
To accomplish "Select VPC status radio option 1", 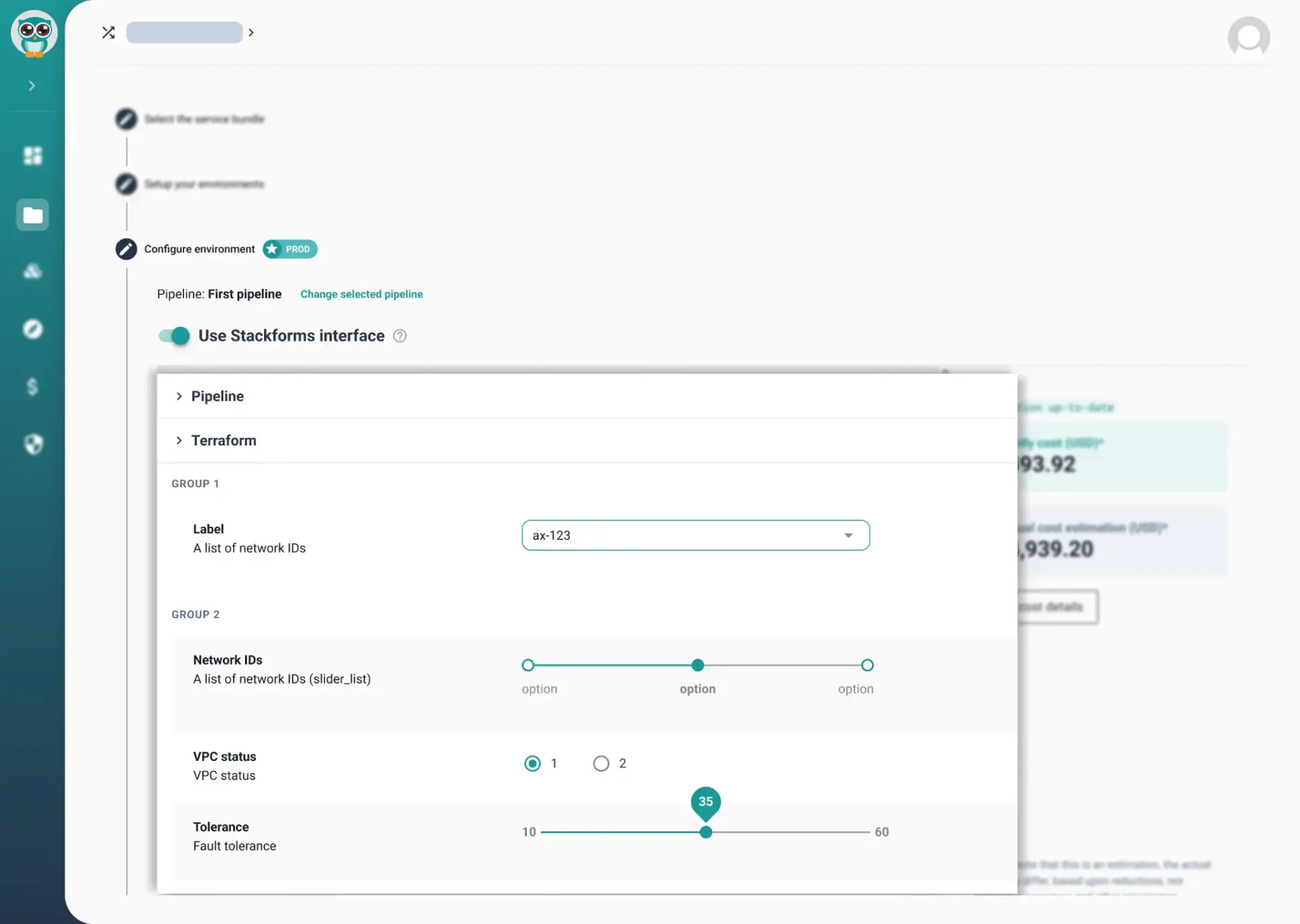I will pos(533,764).
